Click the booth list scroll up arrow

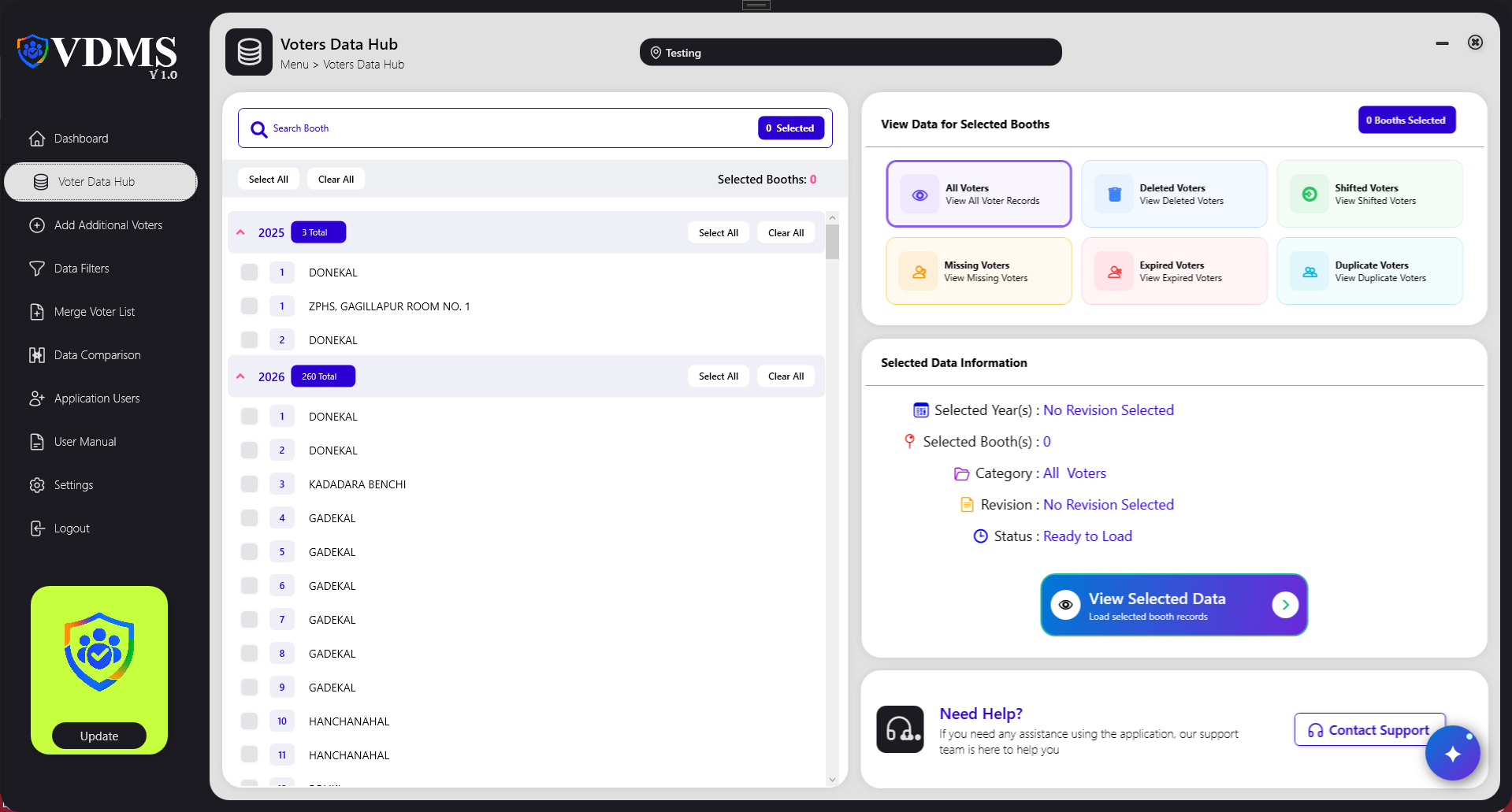coord(832,217)
